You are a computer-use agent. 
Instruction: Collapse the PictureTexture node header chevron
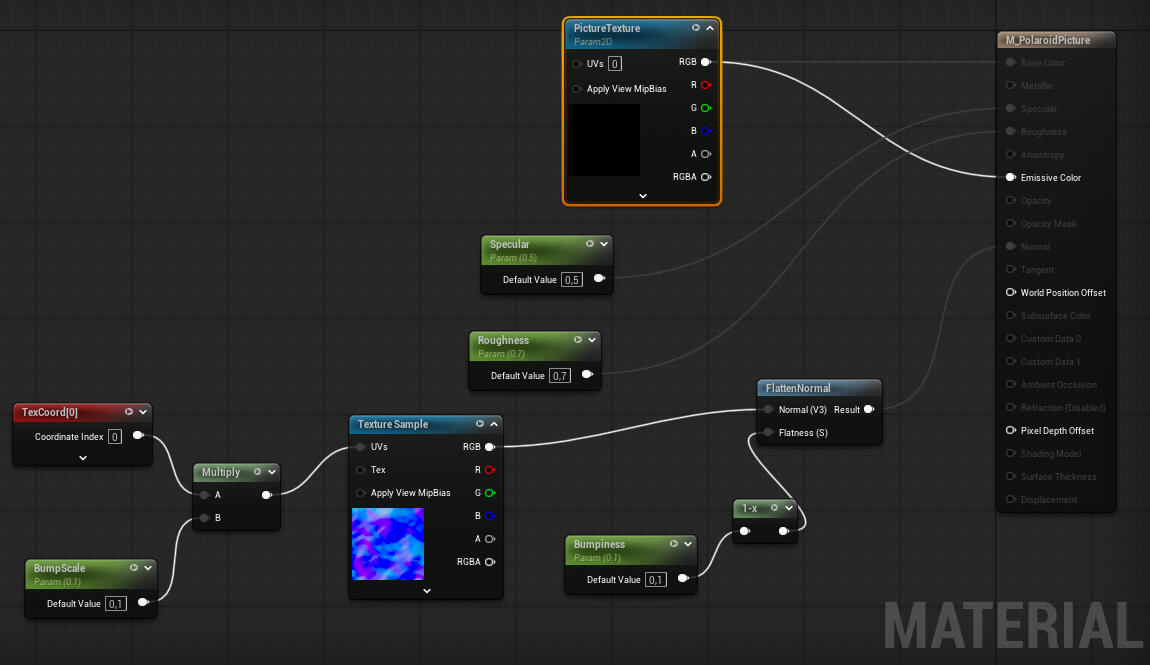click(710, 28)
